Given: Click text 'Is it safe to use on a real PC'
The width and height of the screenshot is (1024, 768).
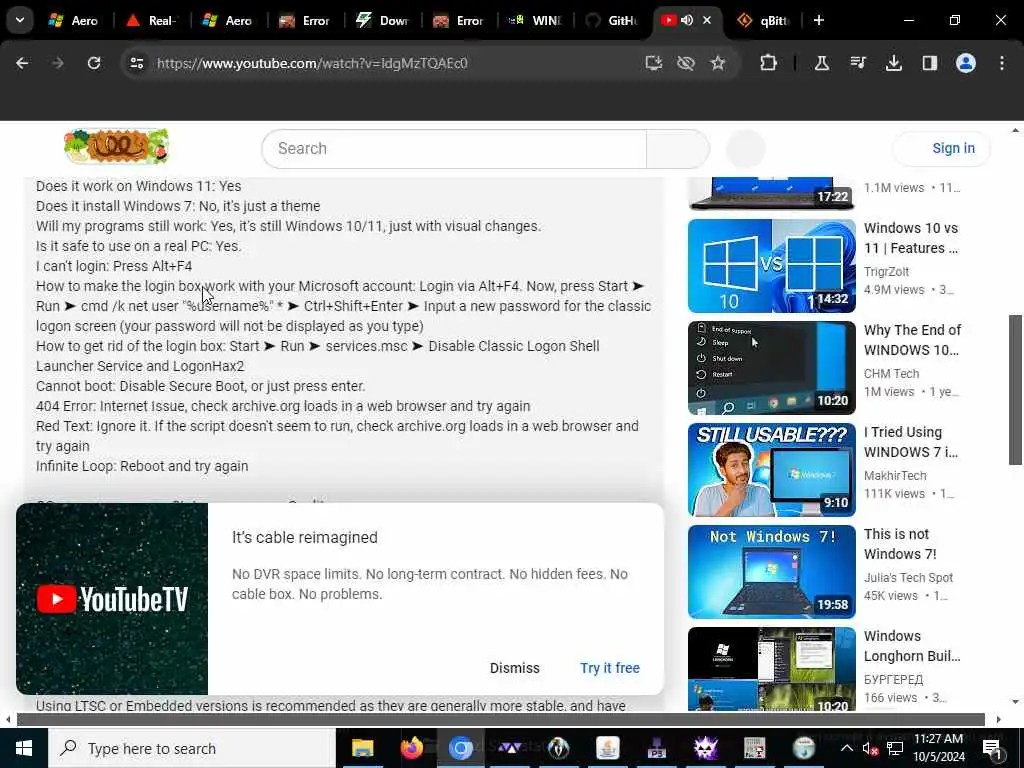Looking at the screenshot, I should coord(123,246).
